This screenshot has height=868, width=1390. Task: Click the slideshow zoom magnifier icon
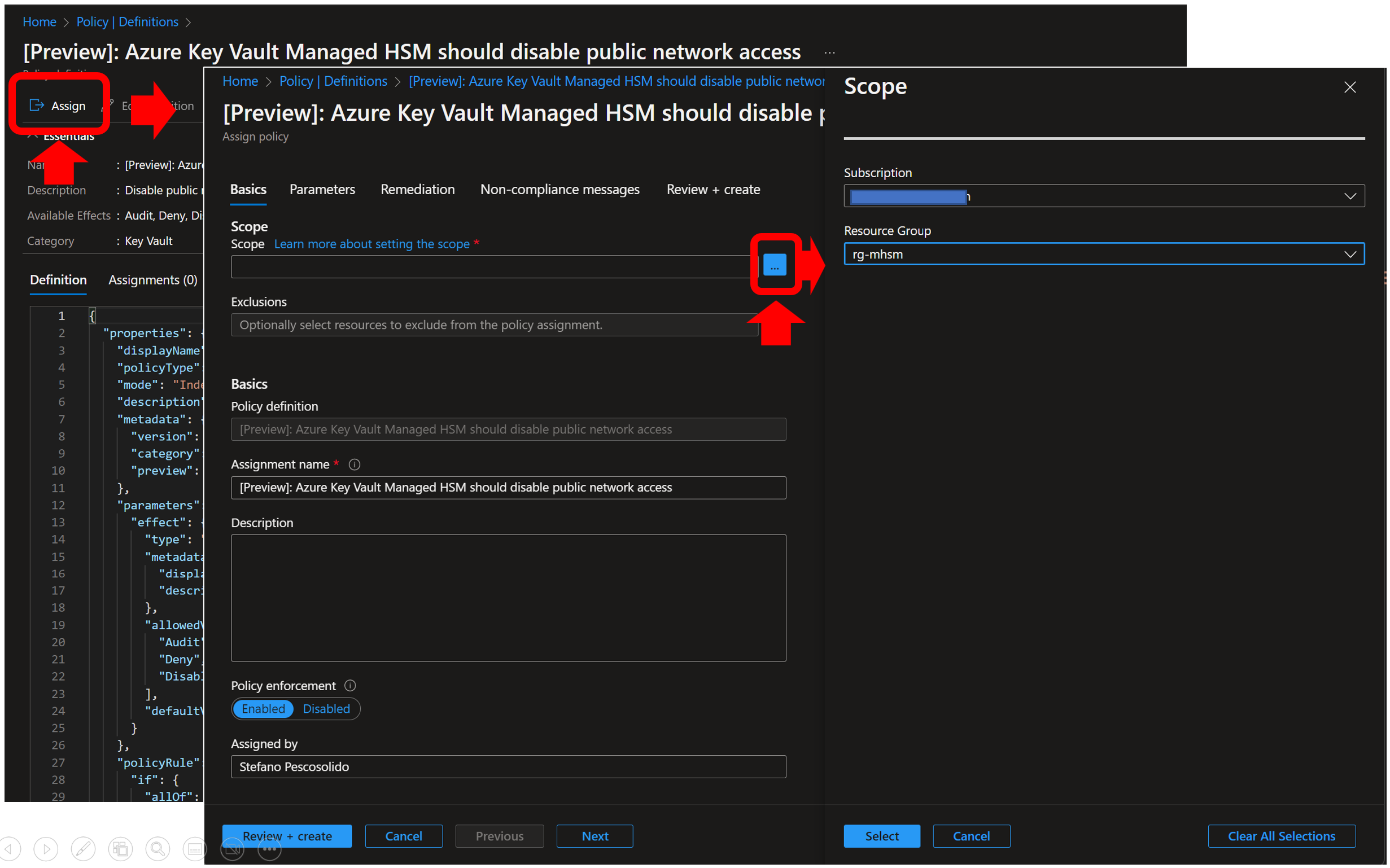point(158,850)
